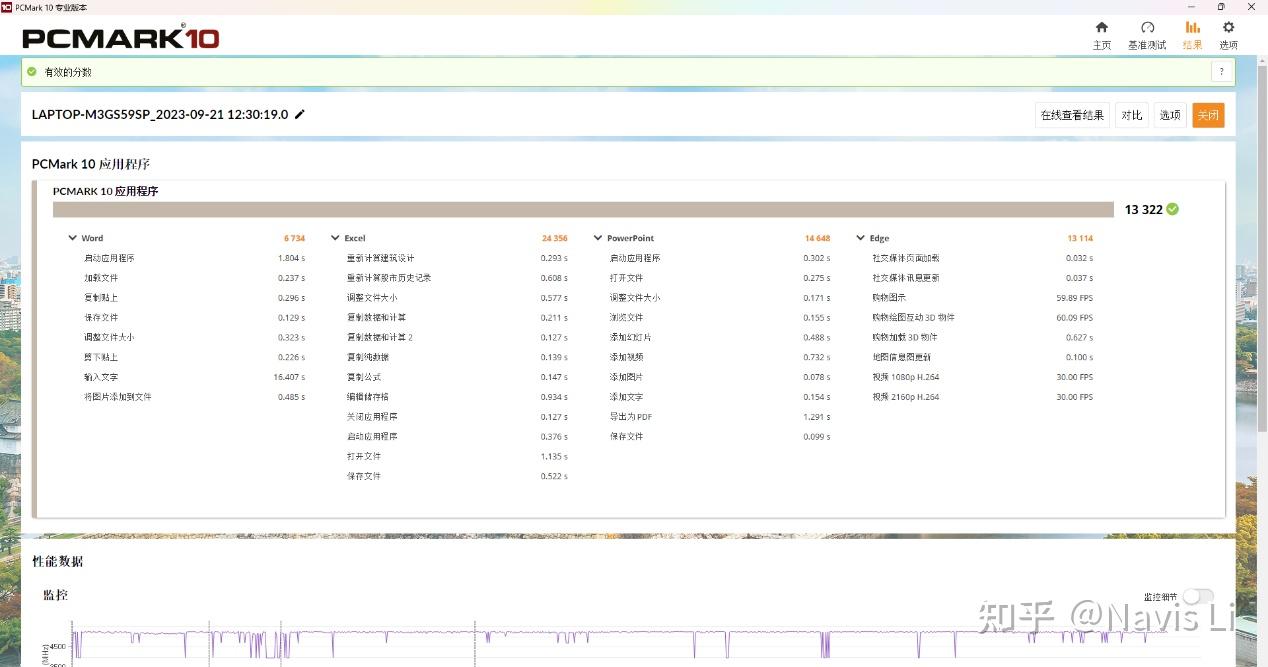Click the value 16.407 s
This screenshot has width=1268, height=667.
point(289,377)
